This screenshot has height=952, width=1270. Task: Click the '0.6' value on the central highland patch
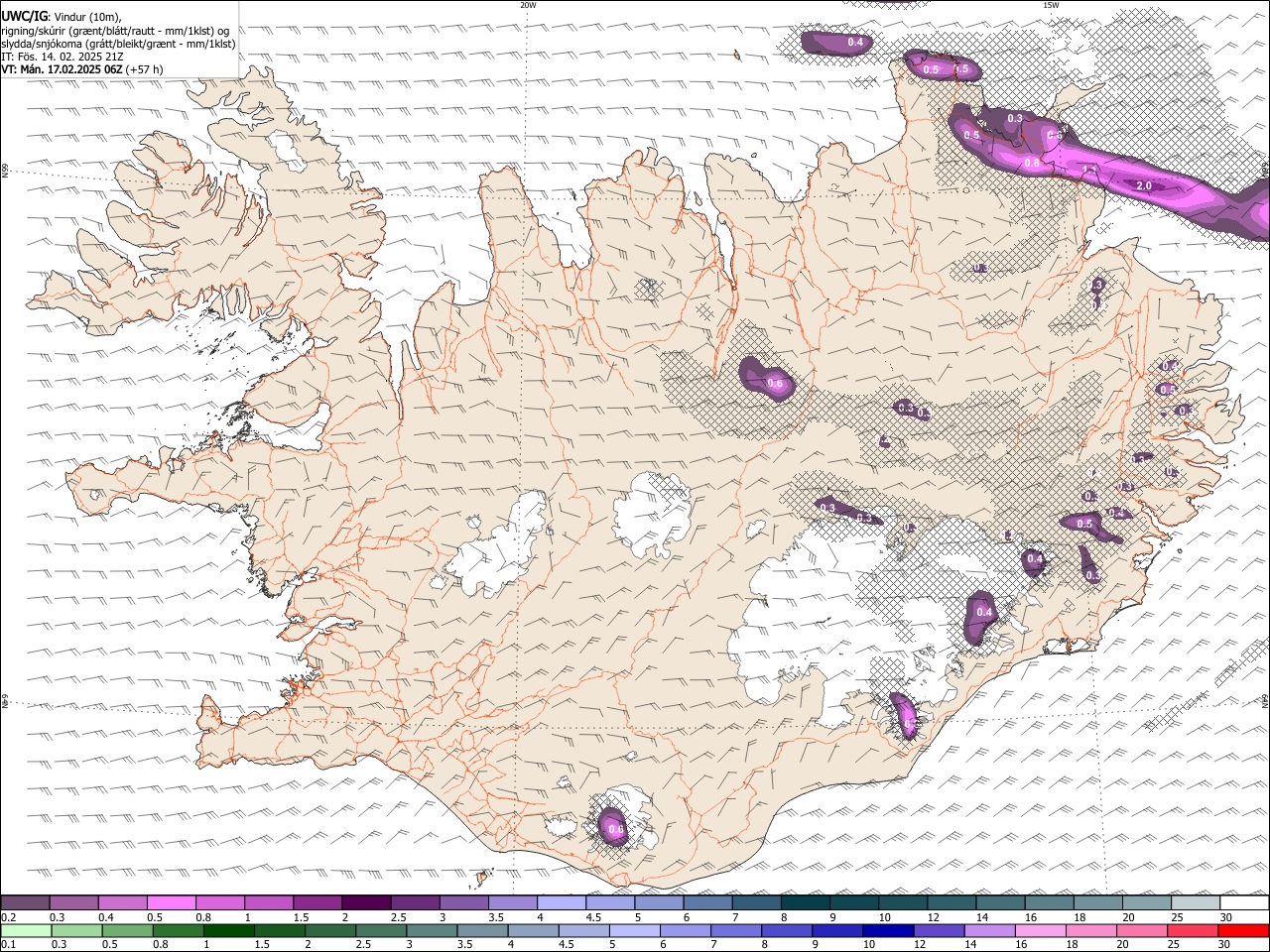pos(776,384)
